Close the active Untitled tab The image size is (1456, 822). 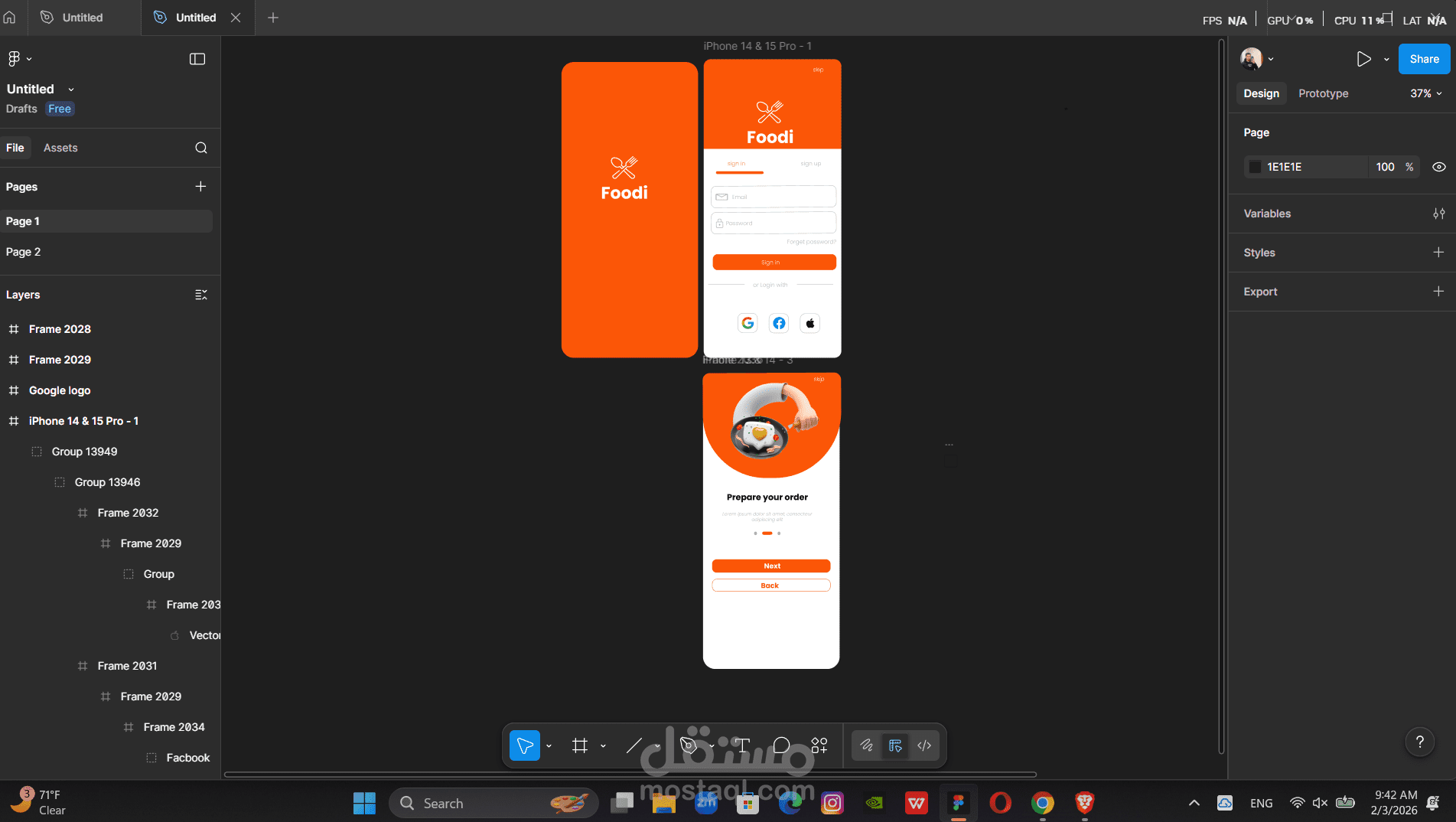(236, 17)
